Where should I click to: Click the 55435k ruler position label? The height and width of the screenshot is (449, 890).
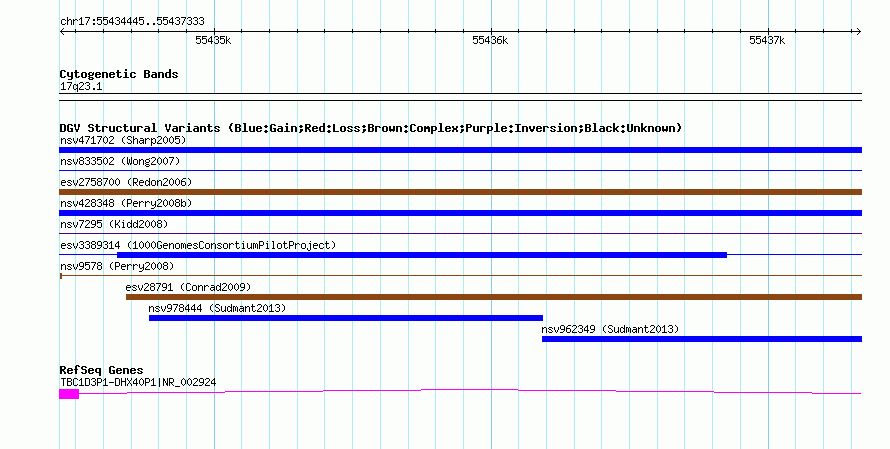[x=213, y=40]
